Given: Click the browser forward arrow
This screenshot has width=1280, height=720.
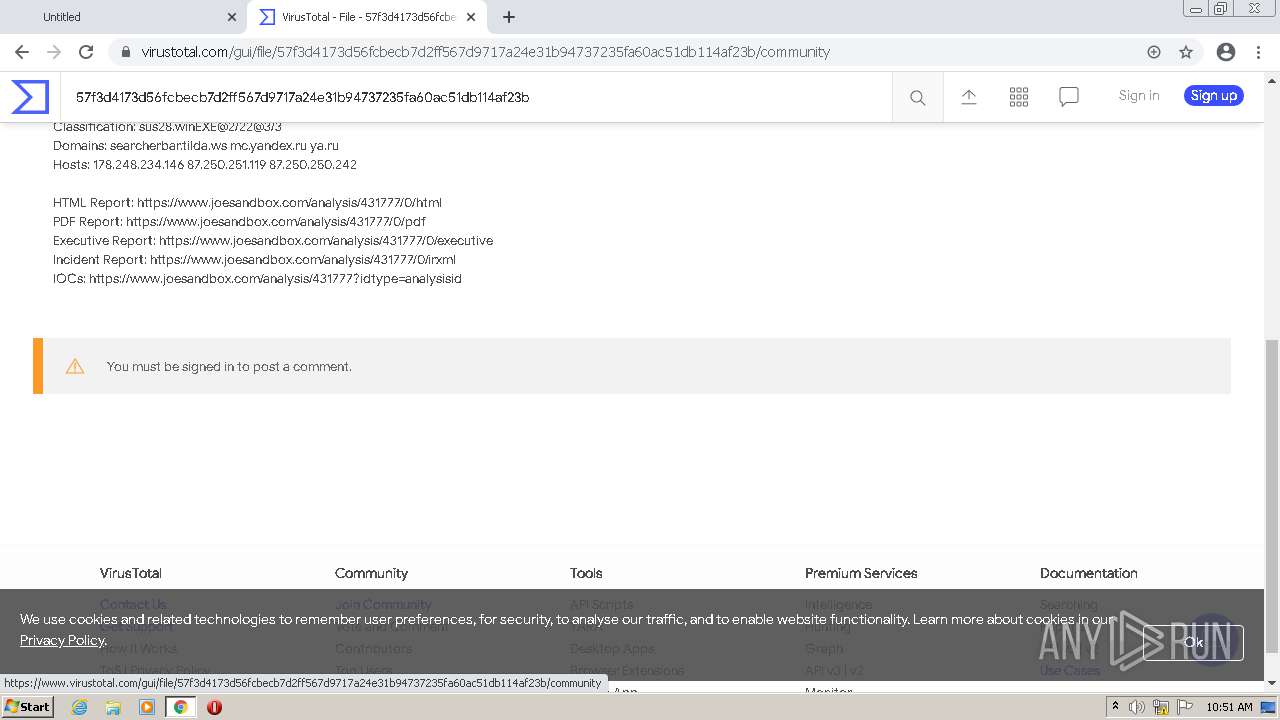Looking at the screenshot, I should click(x=54, y=52).
